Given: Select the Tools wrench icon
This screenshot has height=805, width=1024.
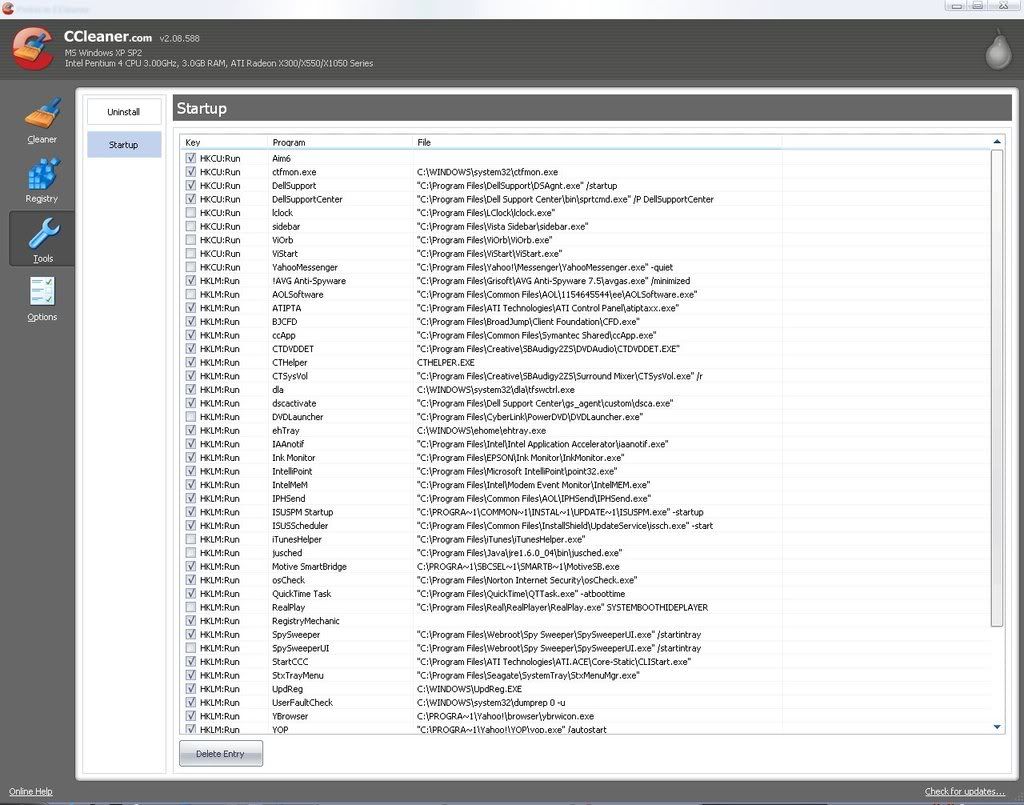Looking at the screenshot, I should click(42, 234).
